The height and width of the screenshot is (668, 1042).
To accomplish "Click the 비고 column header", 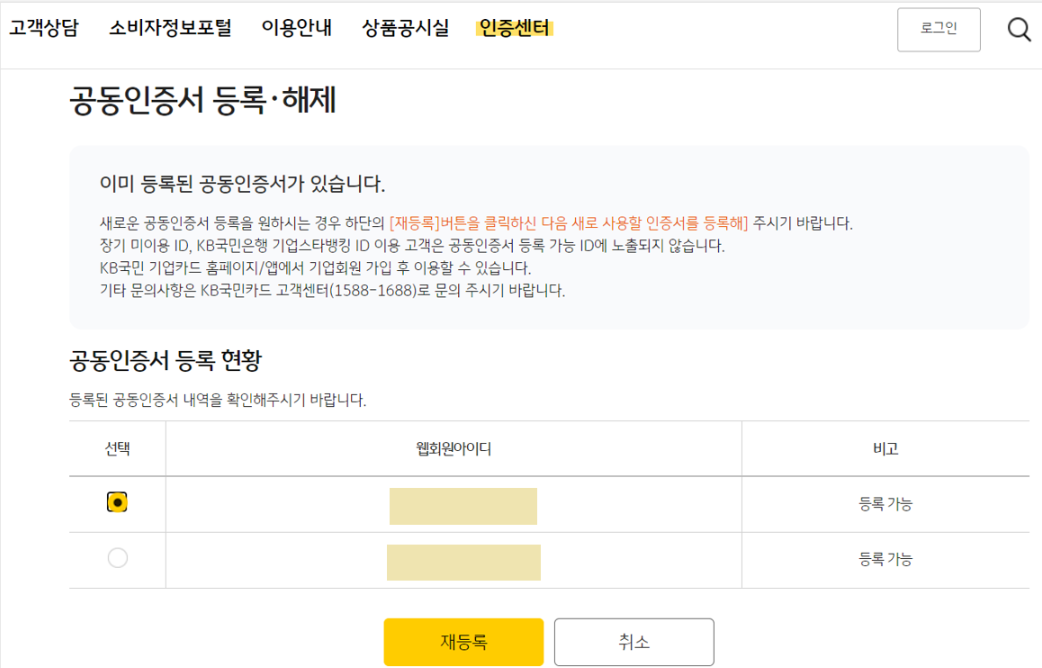I will [x=884, y=449].
